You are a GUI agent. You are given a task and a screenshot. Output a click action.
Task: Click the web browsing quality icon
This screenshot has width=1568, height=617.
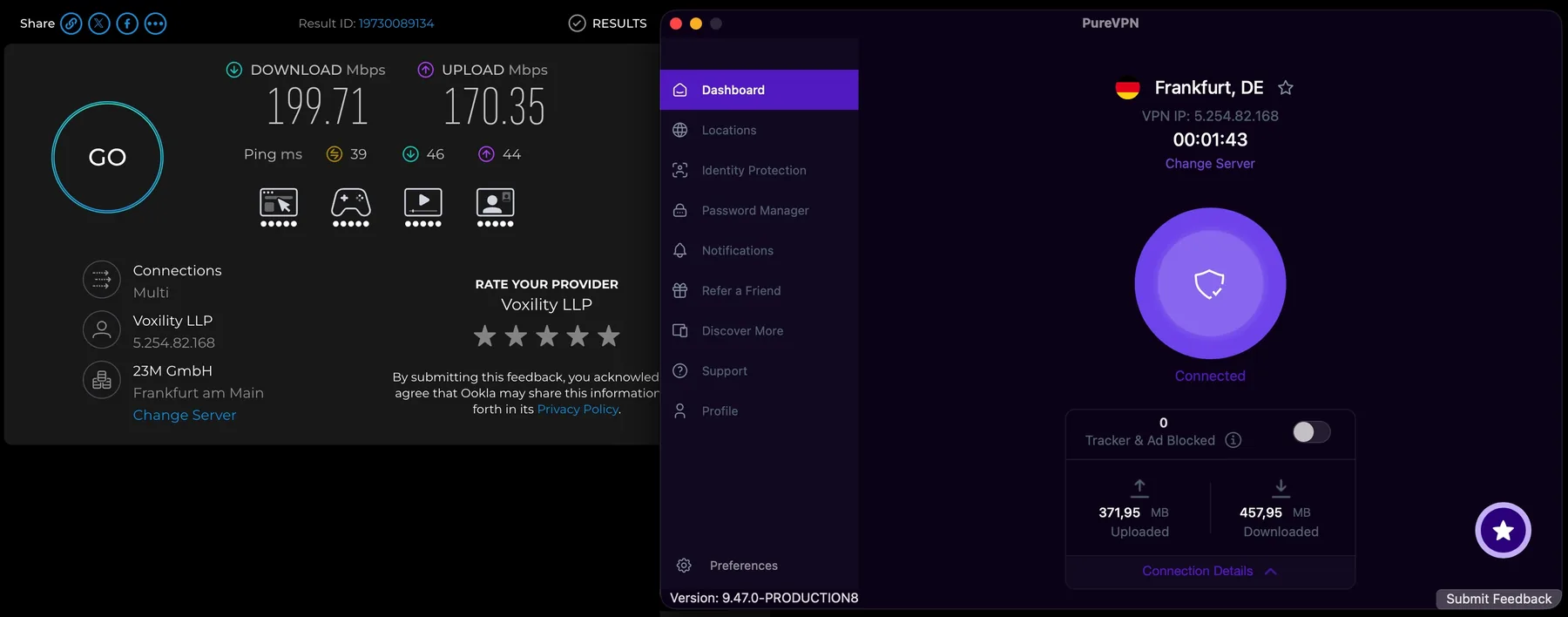279,207
